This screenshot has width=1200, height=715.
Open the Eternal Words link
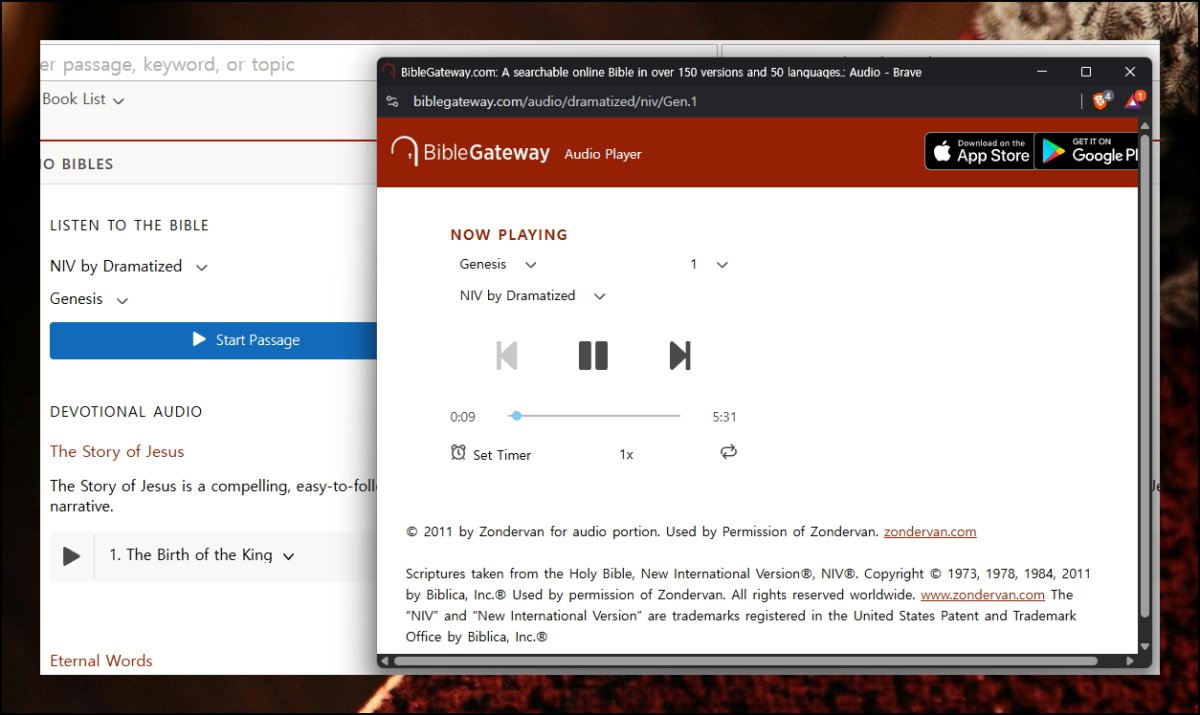101,661
